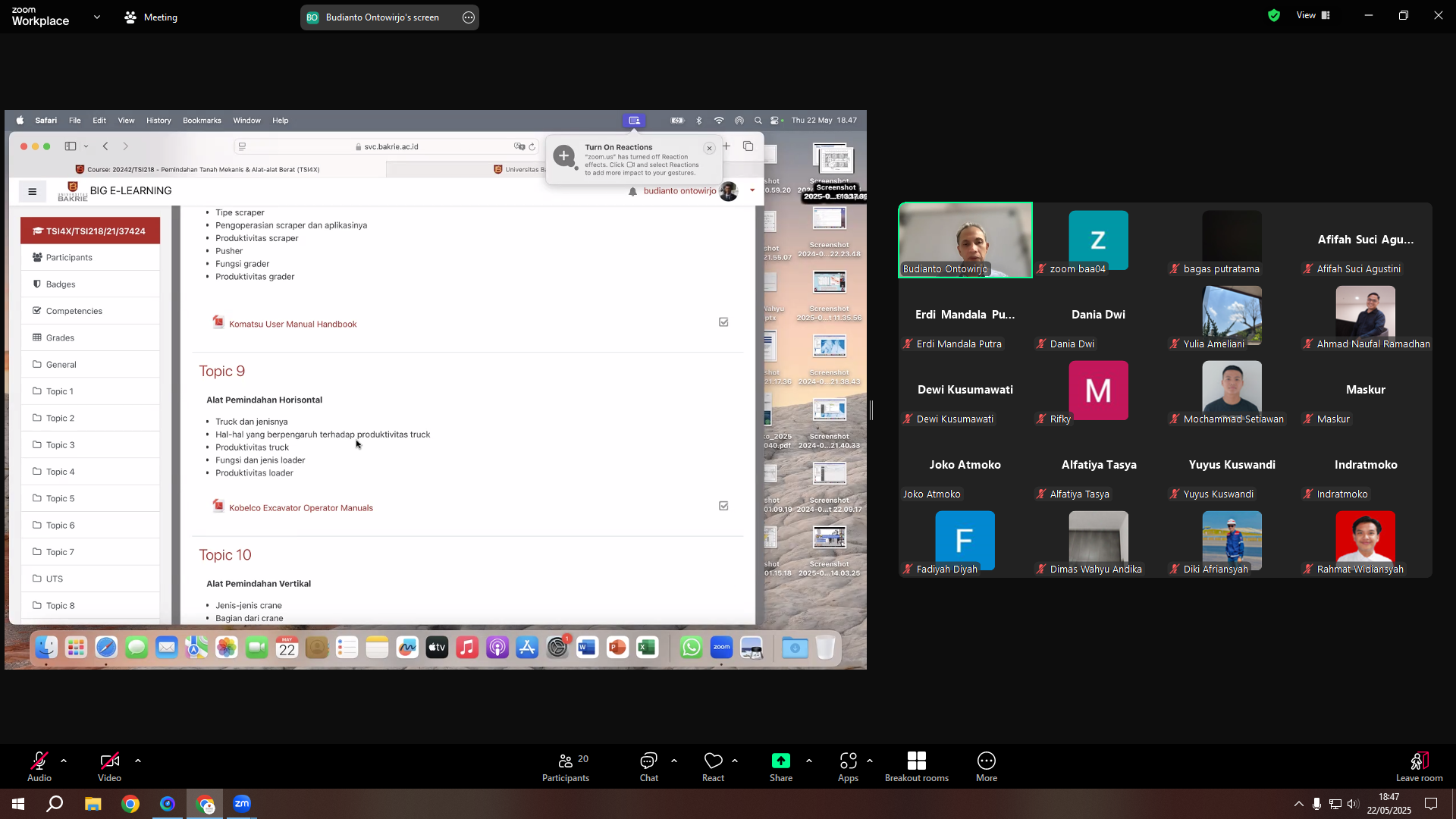Click the green encryption shield icon
This screenshot has height=819, width=1456.
1274,15
